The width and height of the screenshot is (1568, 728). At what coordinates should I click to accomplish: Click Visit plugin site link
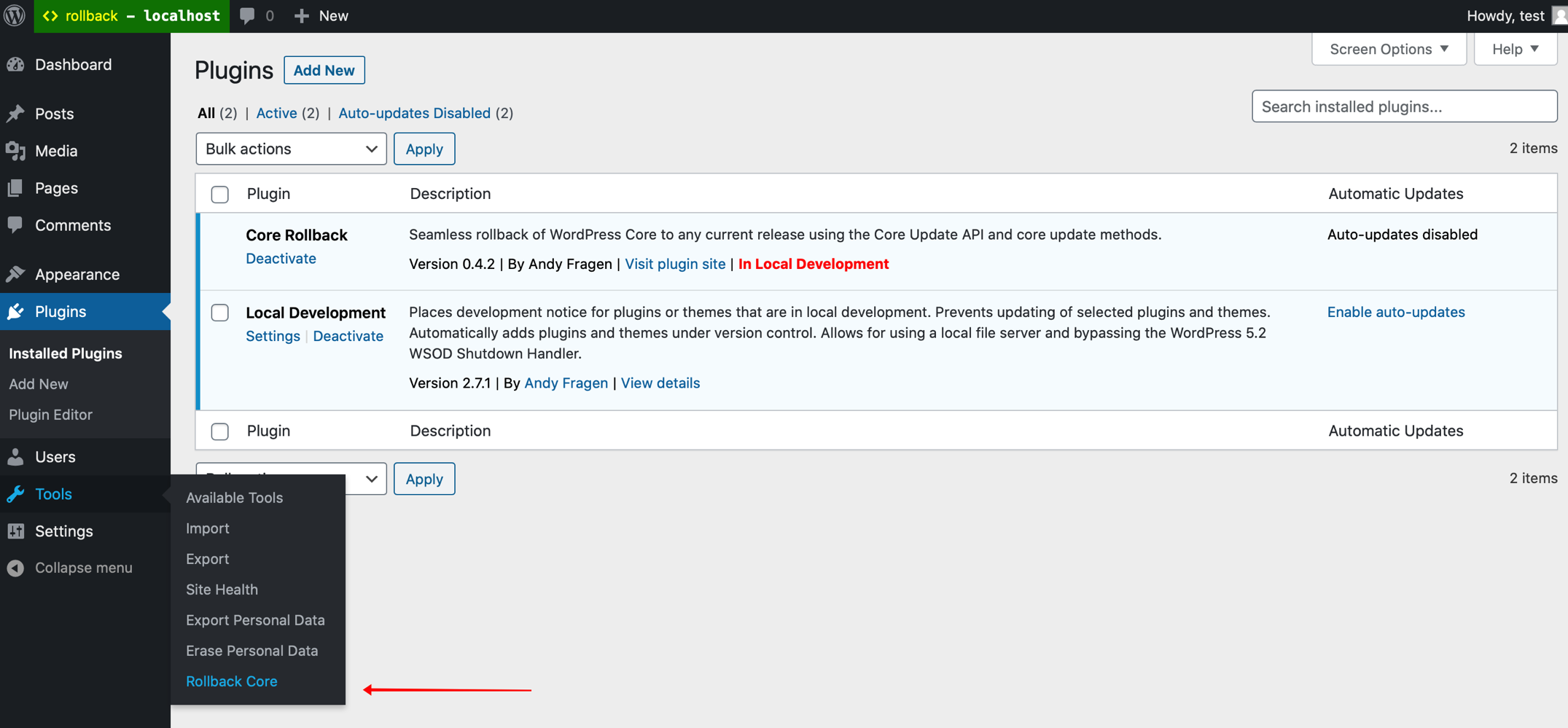pos(675,264)
